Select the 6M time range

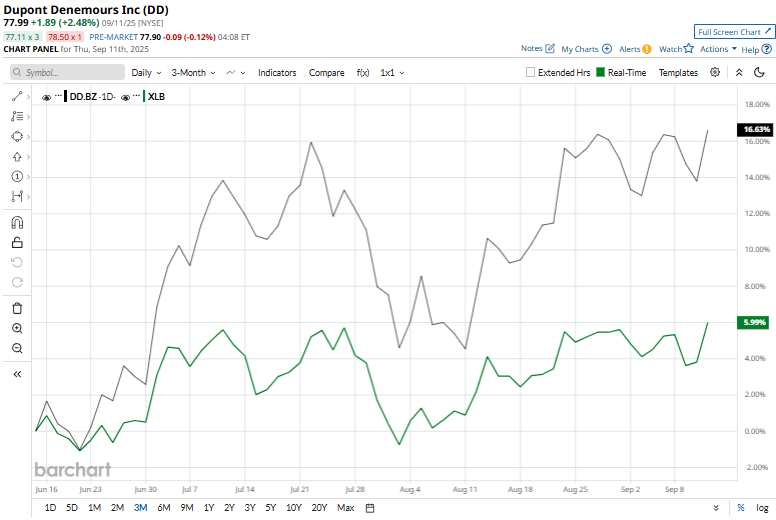[x=164, y=508]
